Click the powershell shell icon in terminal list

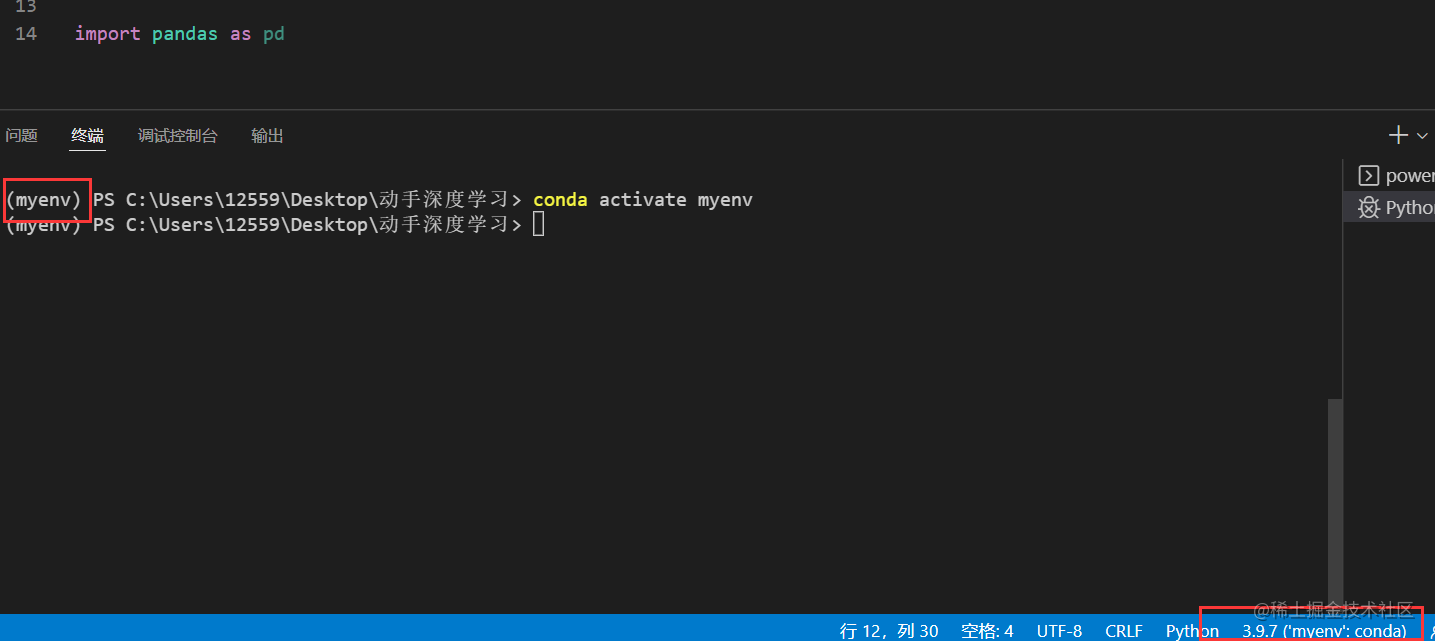pyautogui.click(x=1368, y=175)
